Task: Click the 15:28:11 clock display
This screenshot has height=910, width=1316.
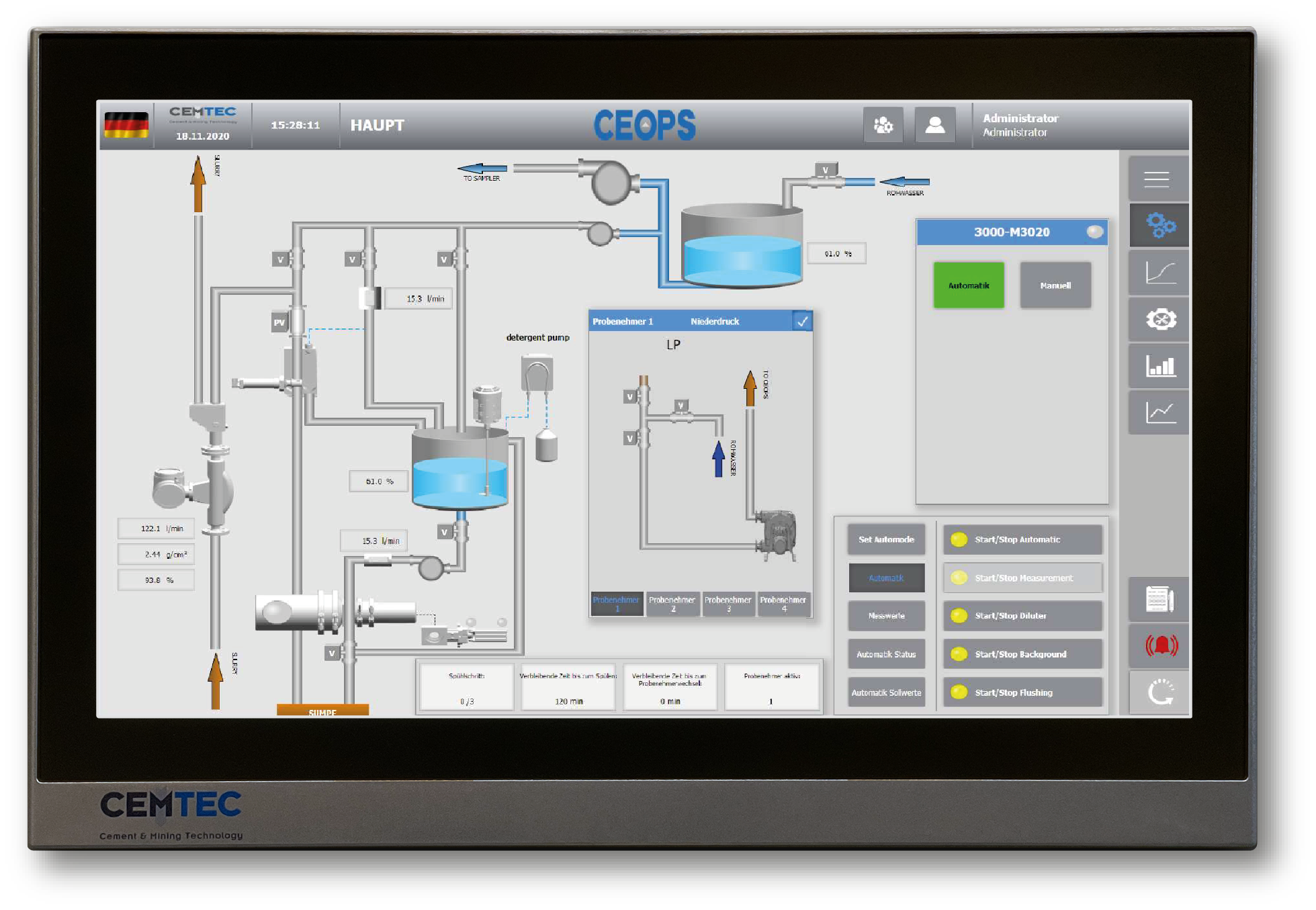Action: 295,125
